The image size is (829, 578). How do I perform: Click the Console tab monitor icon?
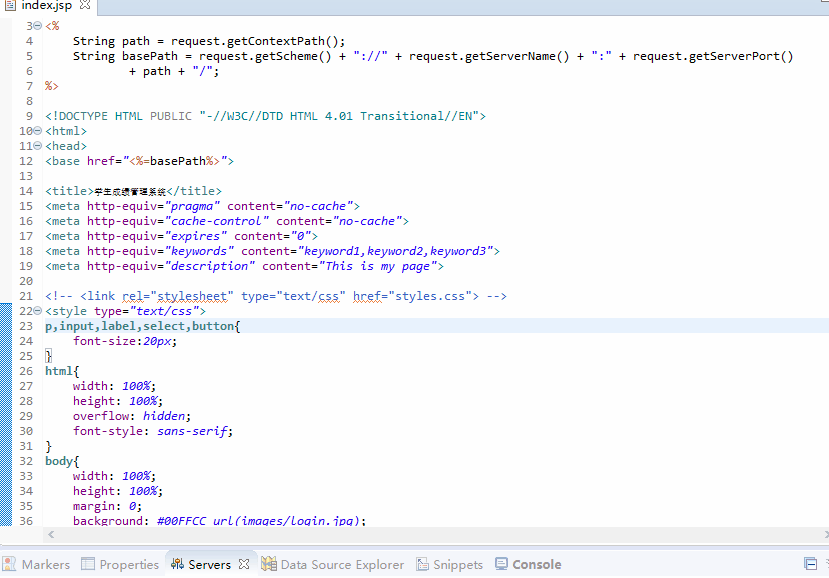(501, 564)
